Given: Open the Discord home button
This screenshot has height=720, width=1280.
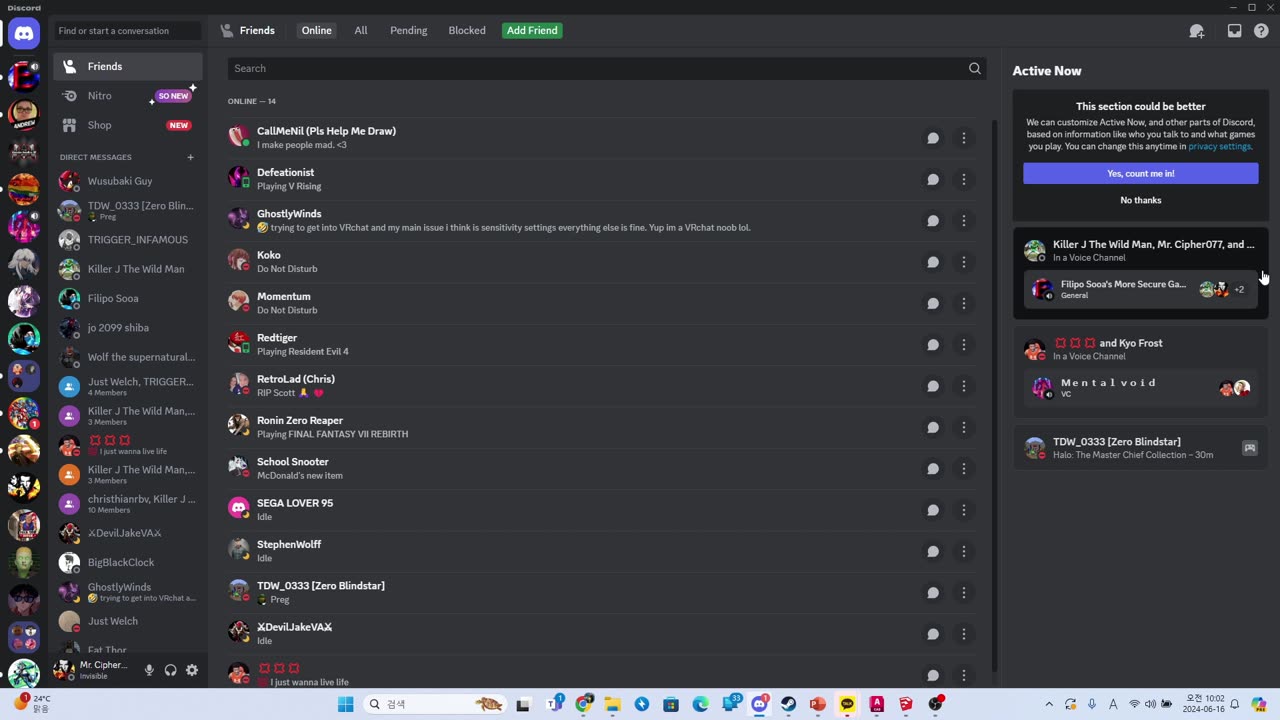Looking at the screenshot, I should point(24,33).
